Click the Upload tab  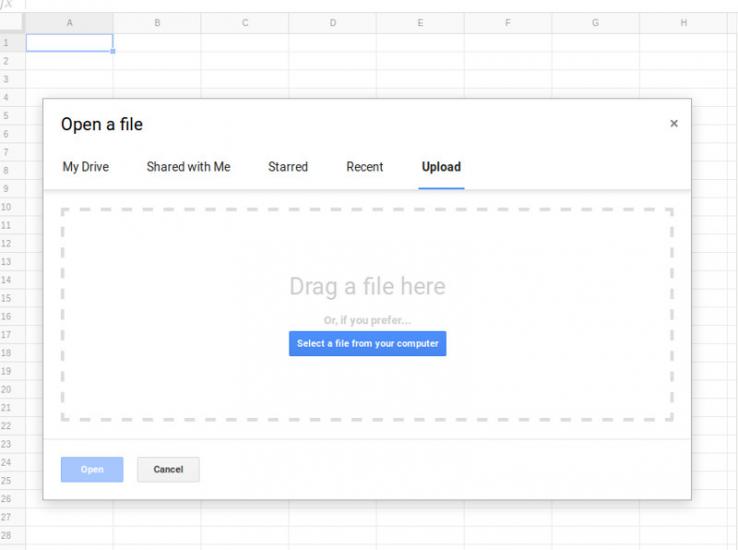click(x=441, y=167)
